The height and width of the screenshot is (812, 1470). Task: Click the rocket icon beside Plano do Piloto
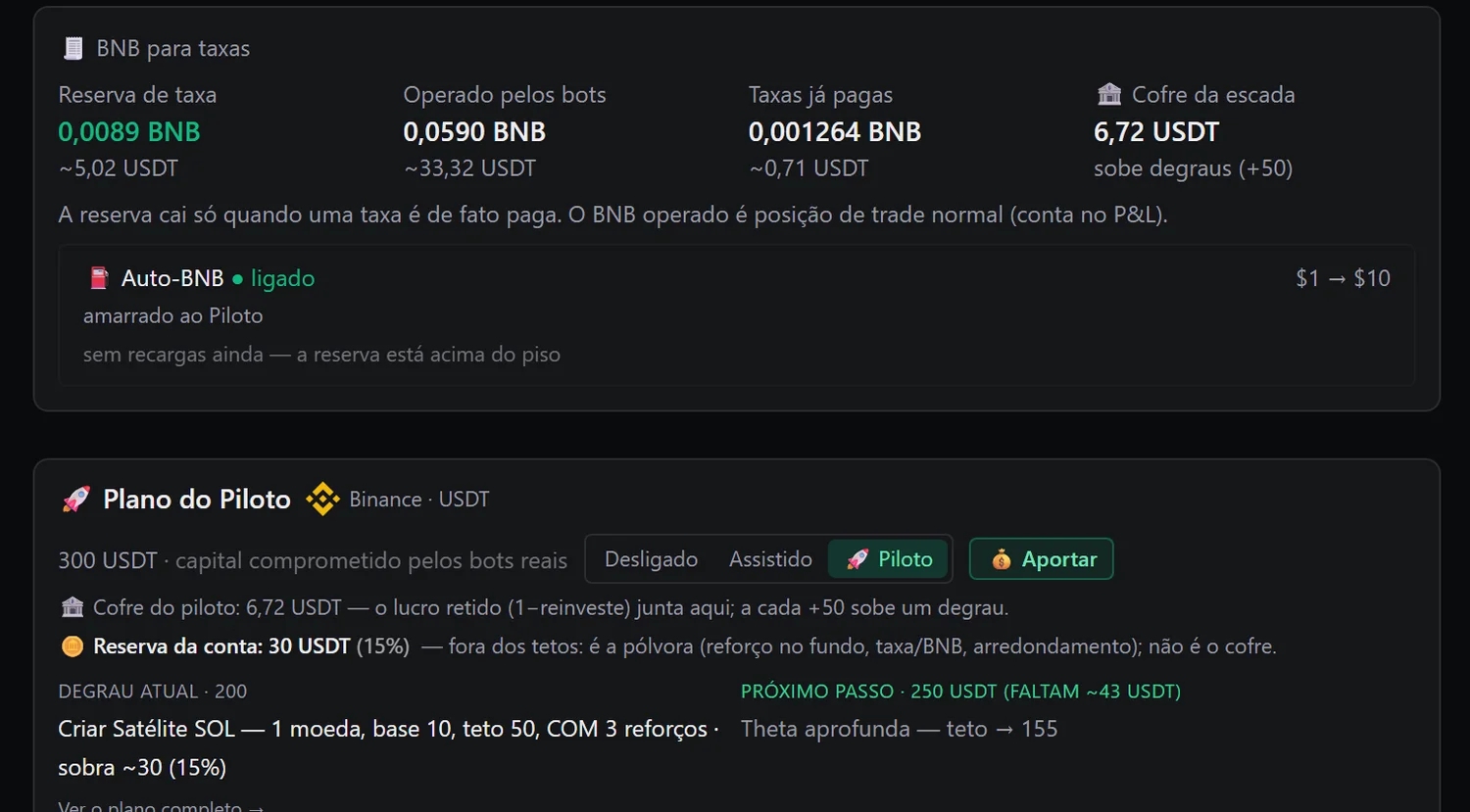click(75, 499)
